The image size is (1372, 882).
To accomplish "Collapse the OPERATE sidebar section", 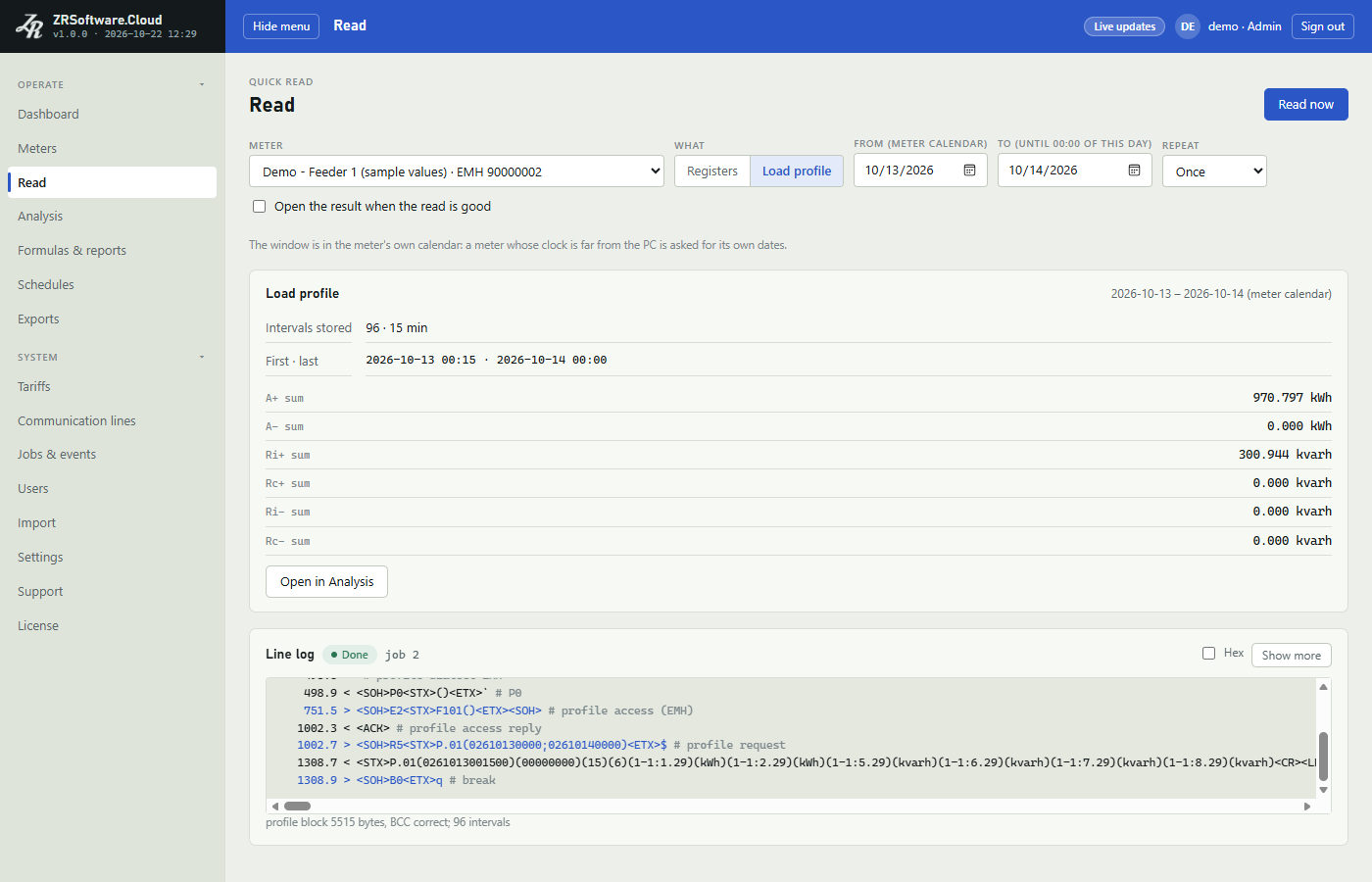I will 202,84.
